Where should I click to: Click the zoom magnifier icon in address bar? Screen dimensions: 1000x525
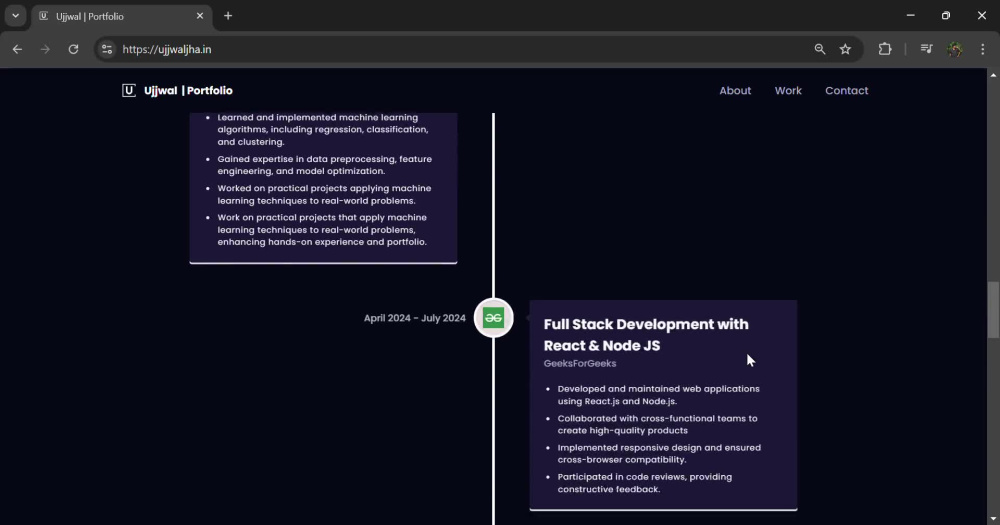click(x=820, y=49)
